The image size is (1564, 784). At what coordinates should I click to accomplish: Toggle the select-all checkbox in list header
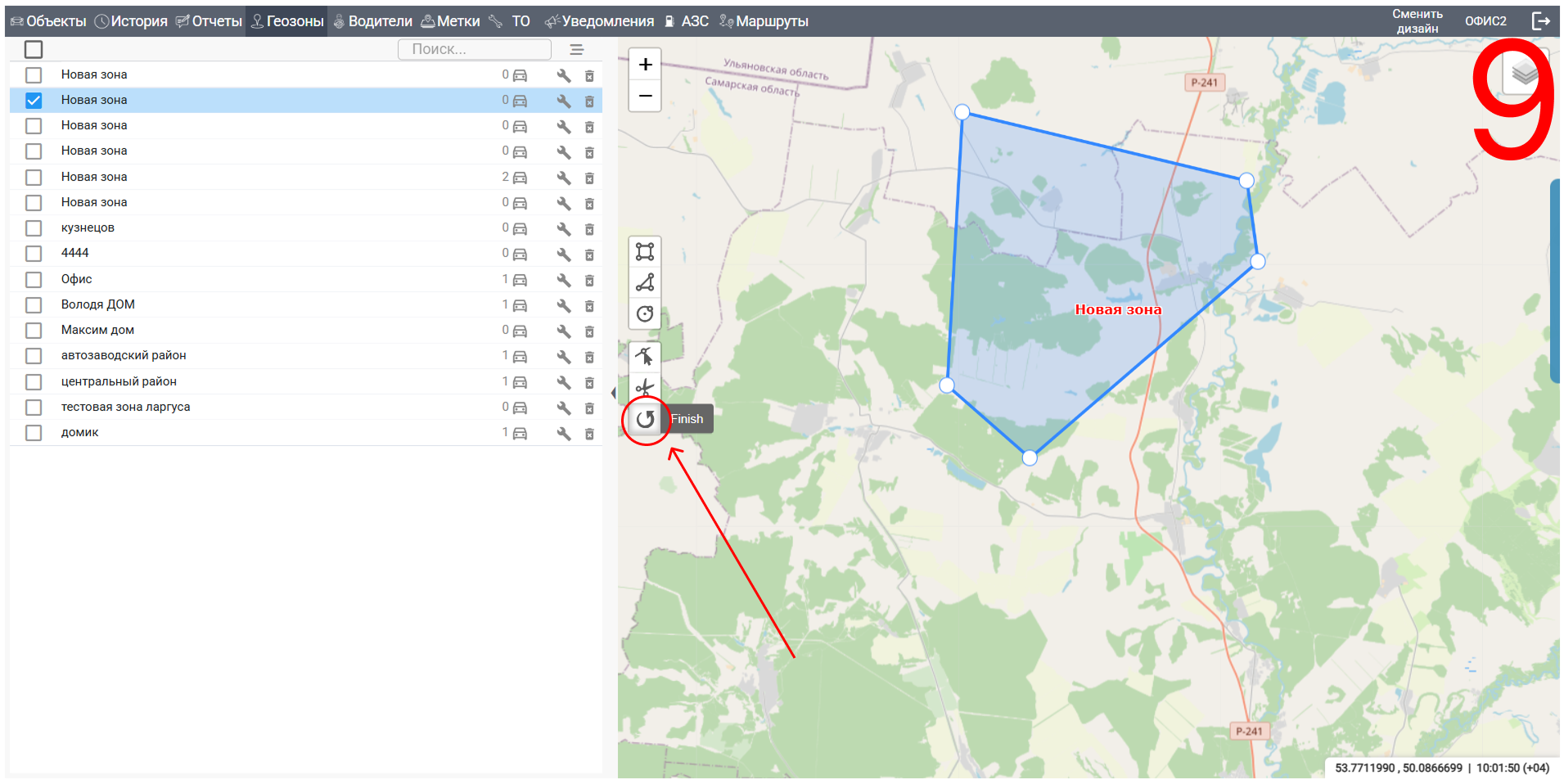pyautogui.click(x=34, y=50)
